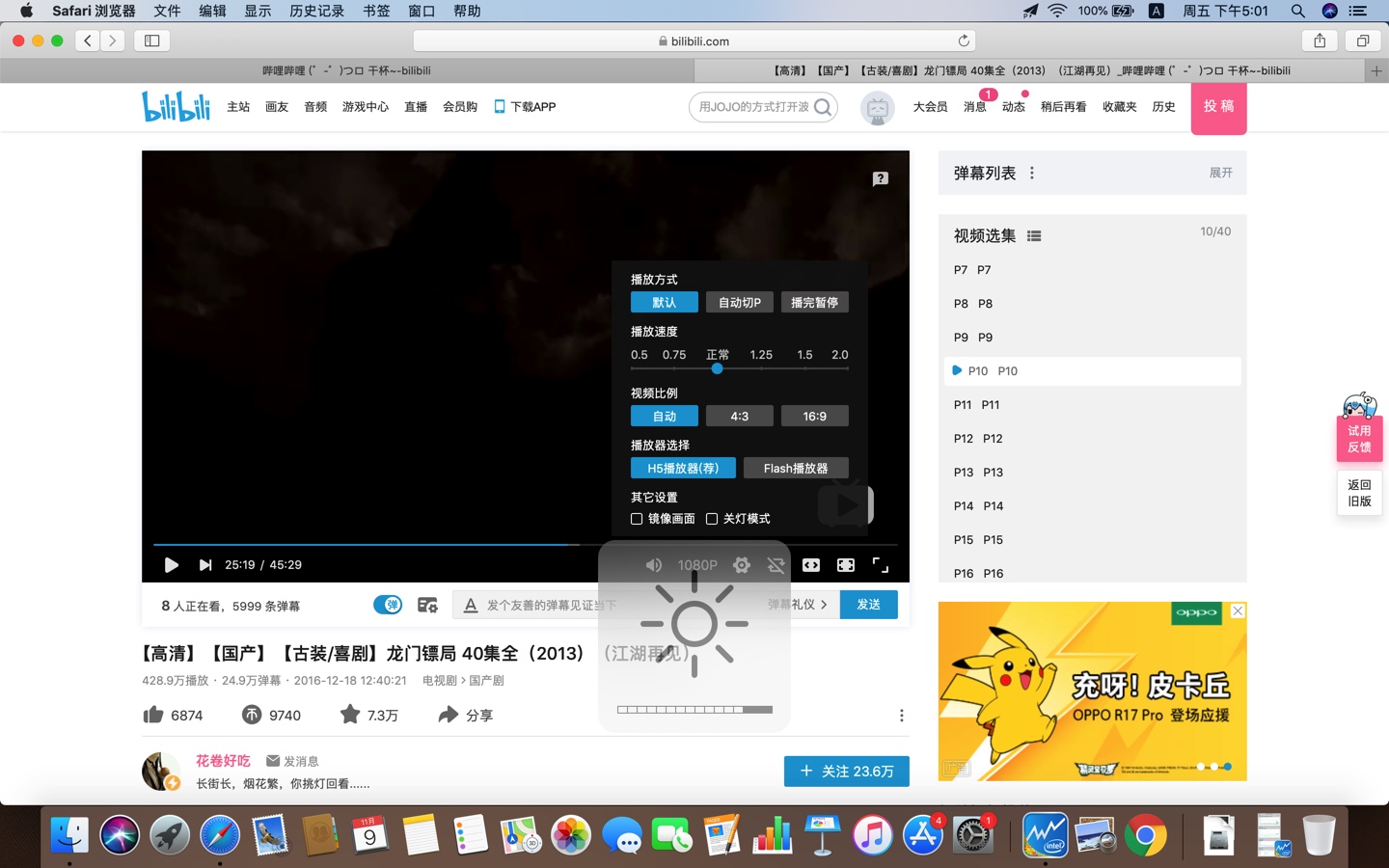Enter fullscreen with the corner brackets icon
This screenshot has height=868, width=1389.
[x=881, y=565]
